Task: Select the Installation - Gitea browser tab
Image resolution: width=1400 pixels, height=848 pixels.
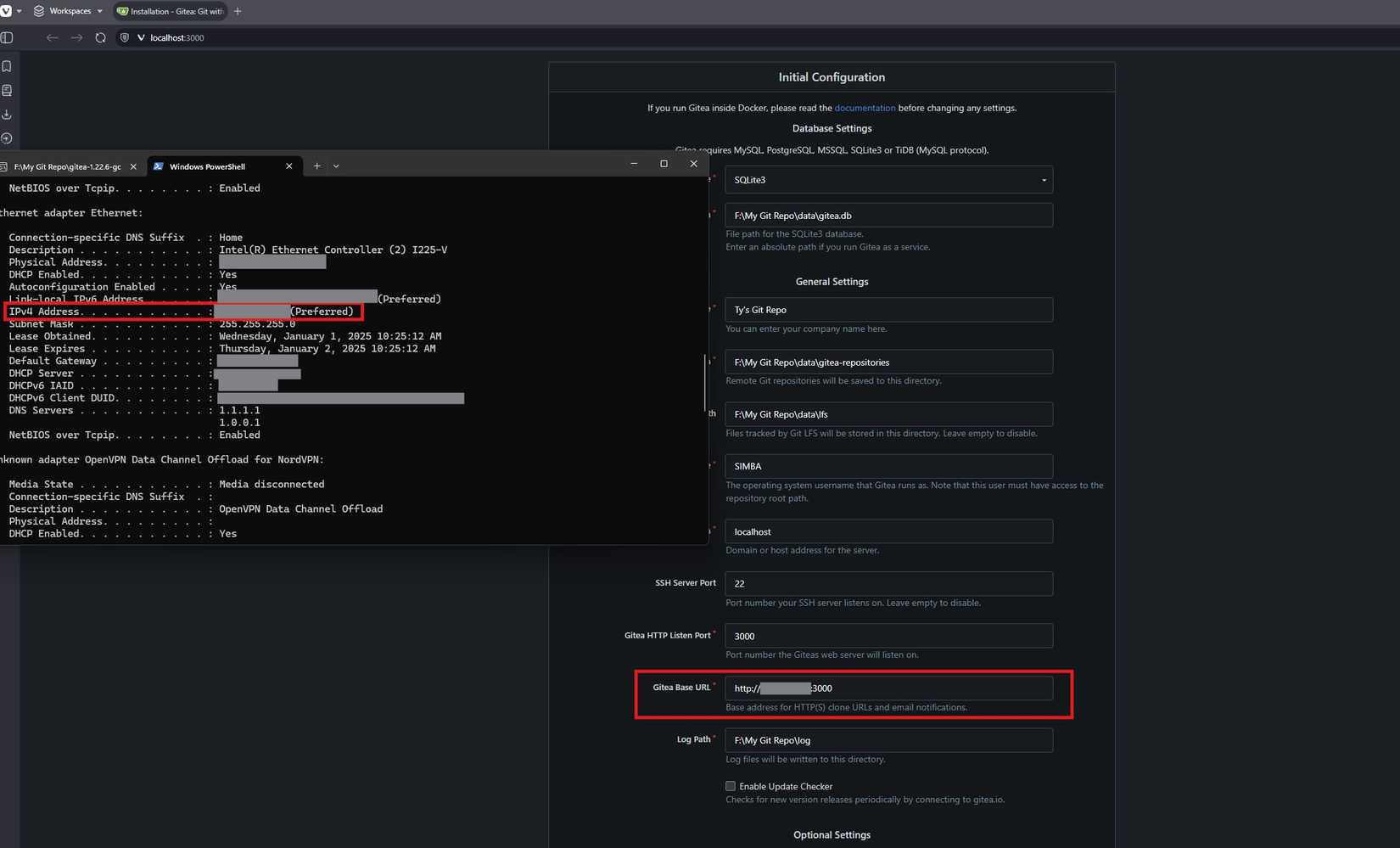Action: (168, 11)
